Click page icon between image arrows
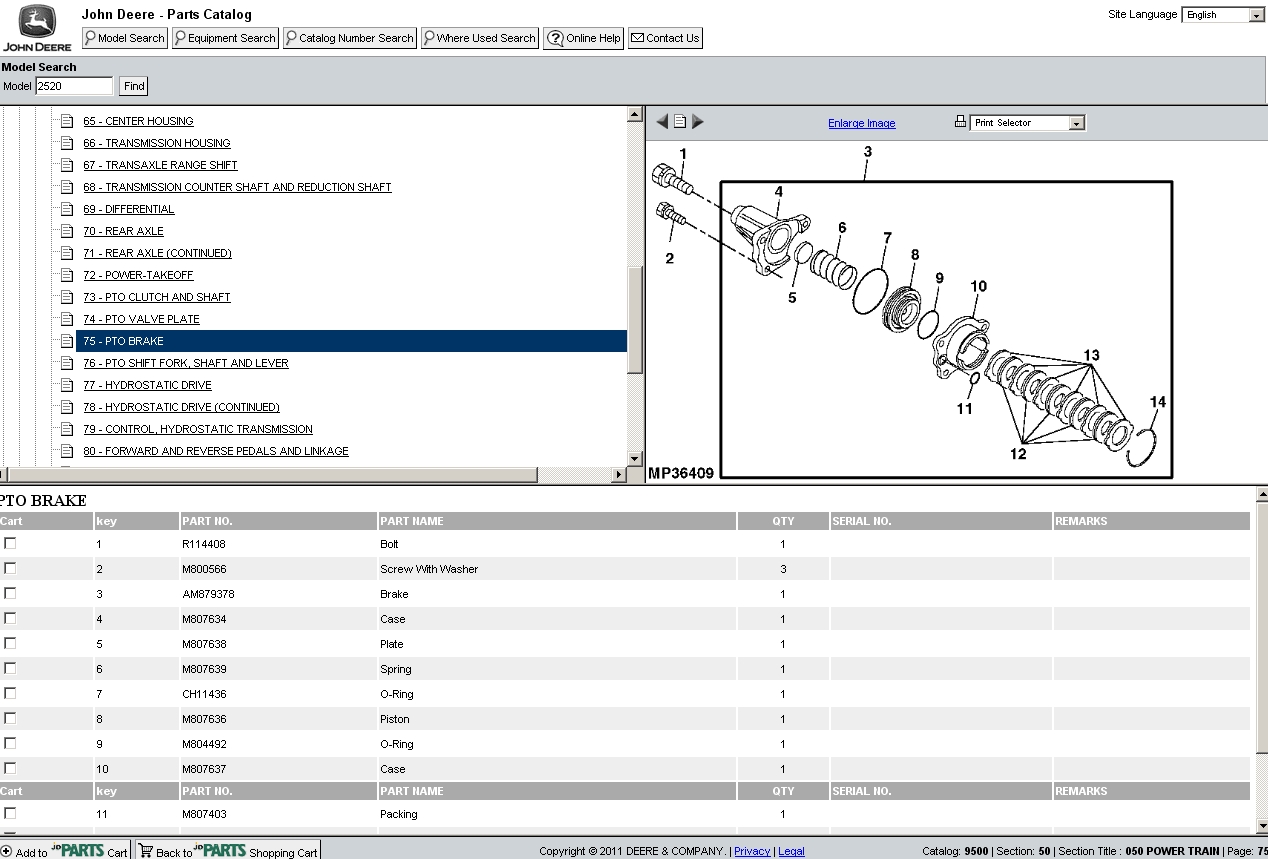1268x859 pixels. (x=680, y=122)
